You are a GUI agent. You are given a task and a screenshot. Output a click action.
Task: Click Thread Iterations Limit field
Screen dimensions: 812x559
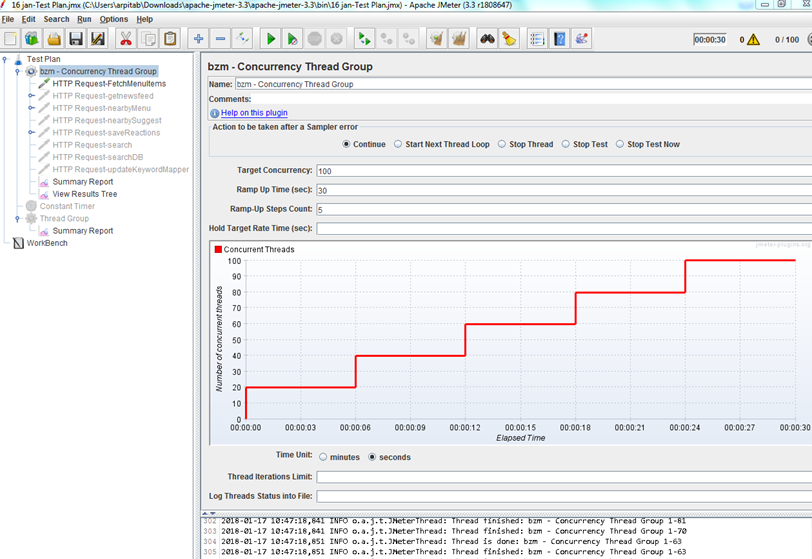[564, 477]
